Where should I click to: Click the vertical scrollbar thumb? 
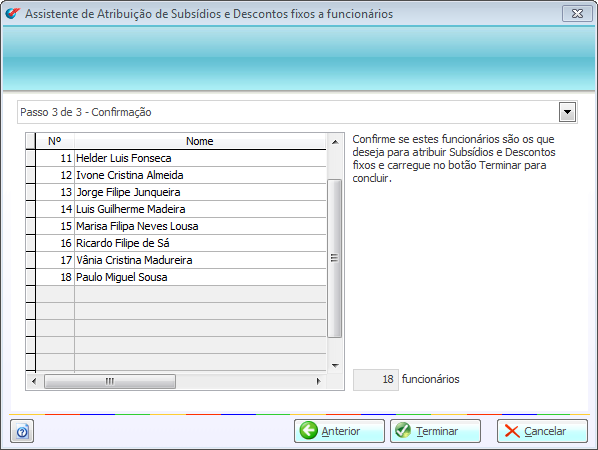tap(334, 258)
